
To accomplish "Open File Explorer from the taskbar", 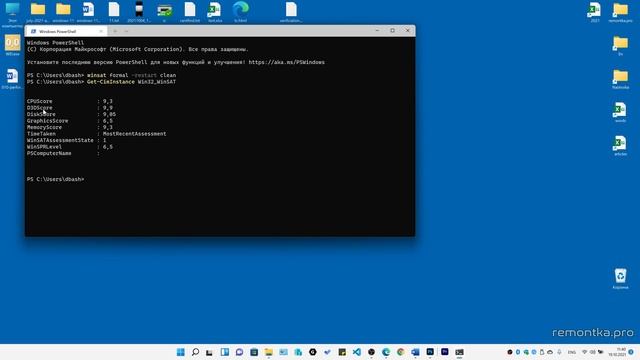I will point(269,352).
